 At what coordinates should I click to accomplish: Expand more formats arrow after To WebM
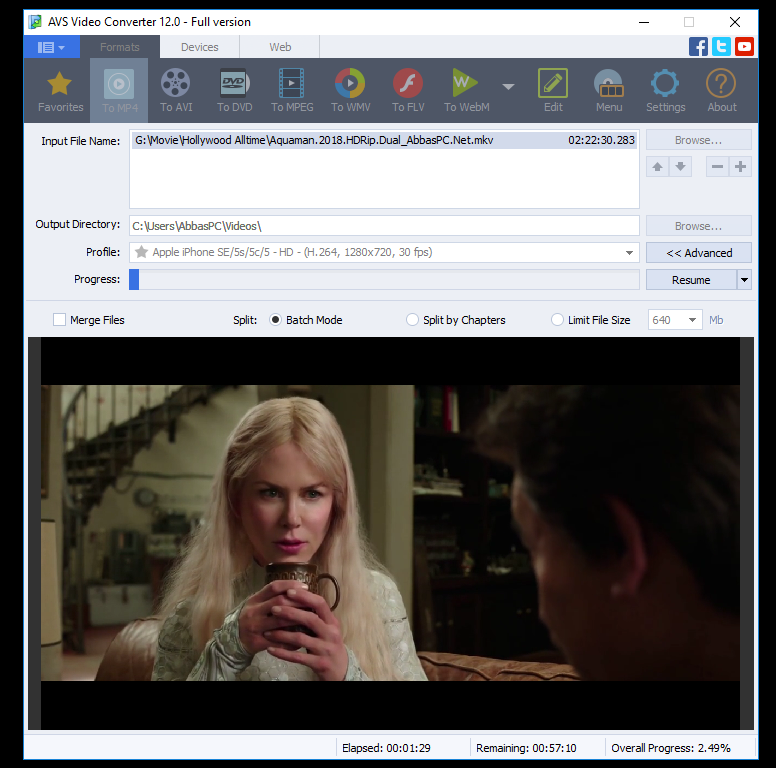point(508,87)
